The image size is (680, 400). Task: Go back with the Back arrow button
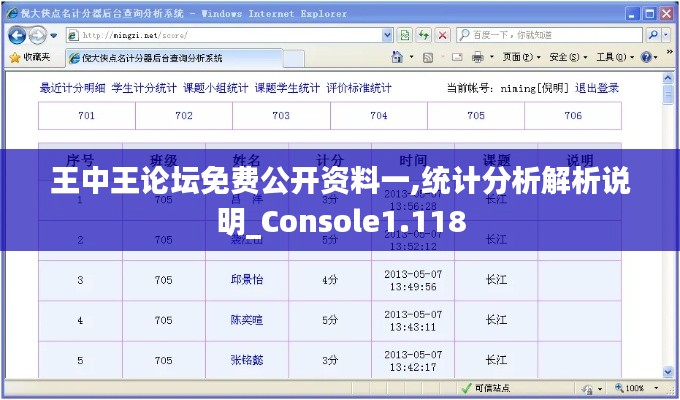click(x=17, y=35)
